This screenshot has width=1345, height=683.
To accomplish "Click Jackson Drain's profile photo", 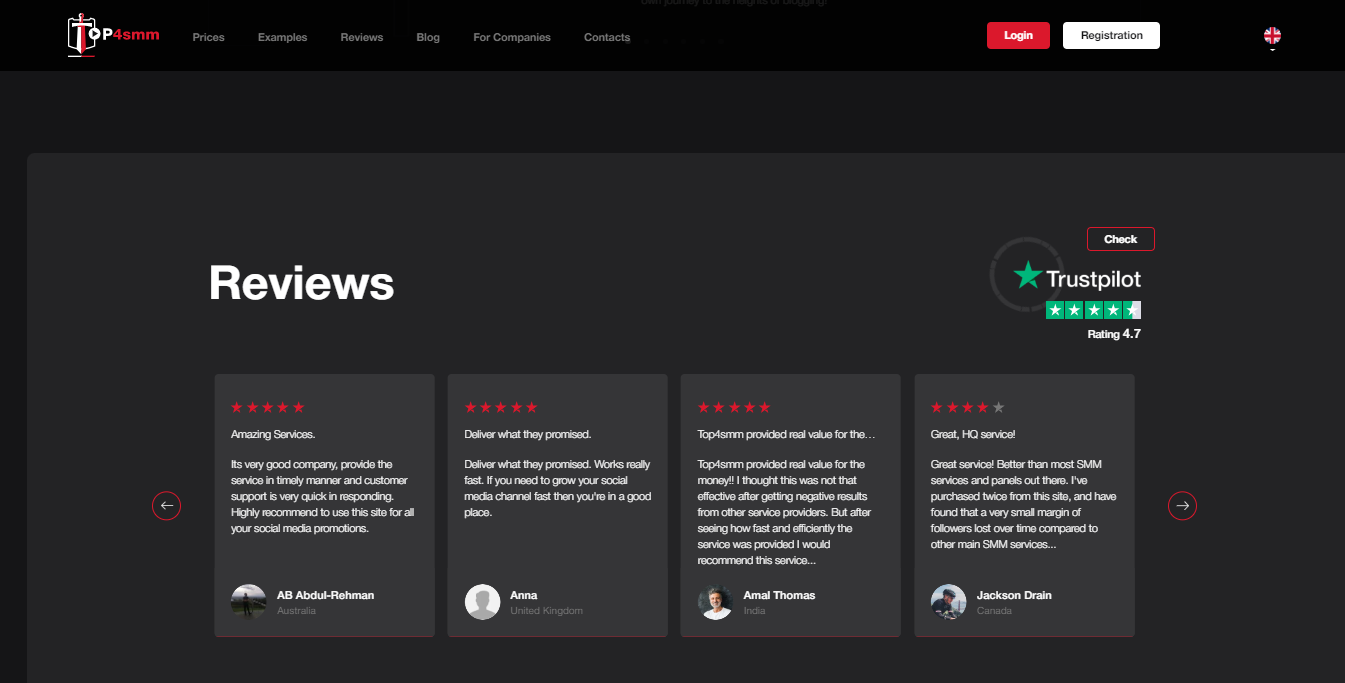I will click(948, 602).
